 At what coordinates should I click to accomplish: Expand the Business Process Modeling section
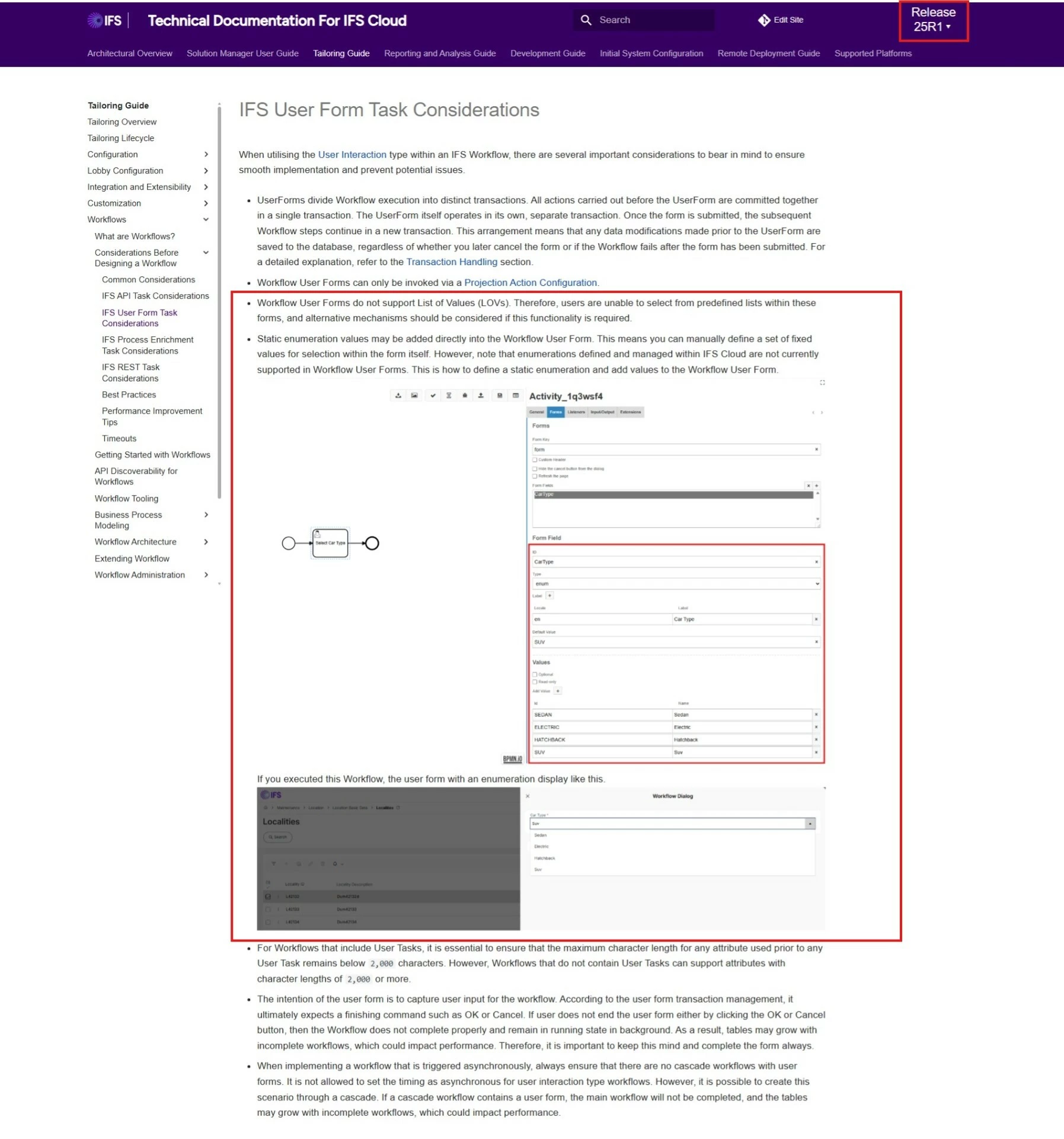(x=206, y=515)
